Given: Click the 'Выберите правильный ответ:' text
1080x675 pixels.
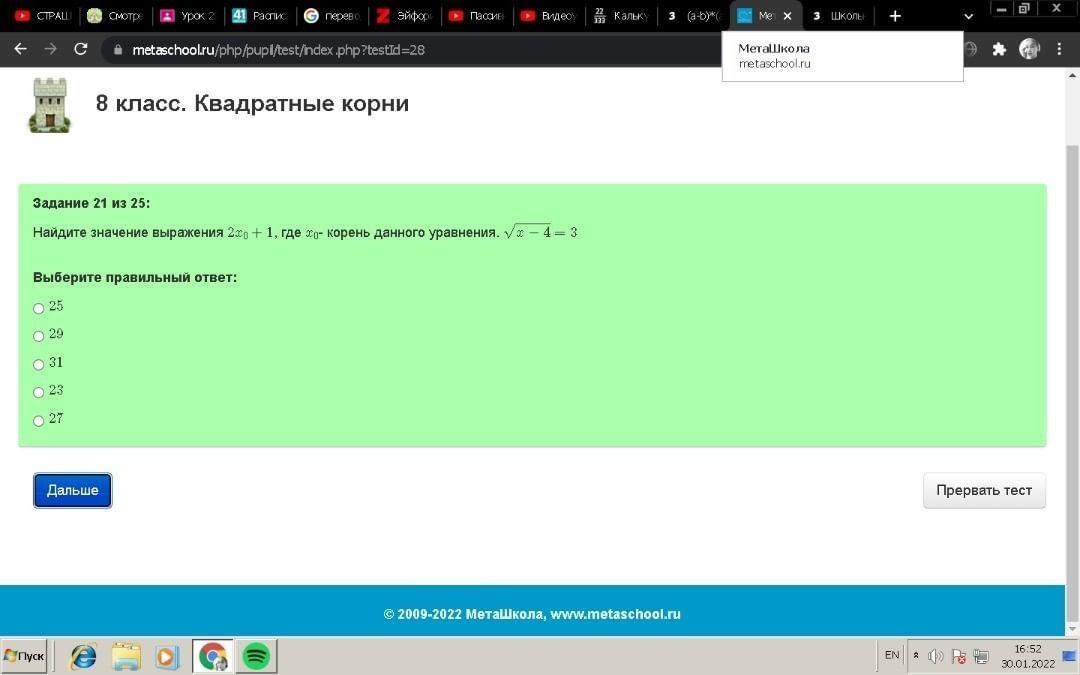Looking at the screenshot, I should (x=135, y=278).
